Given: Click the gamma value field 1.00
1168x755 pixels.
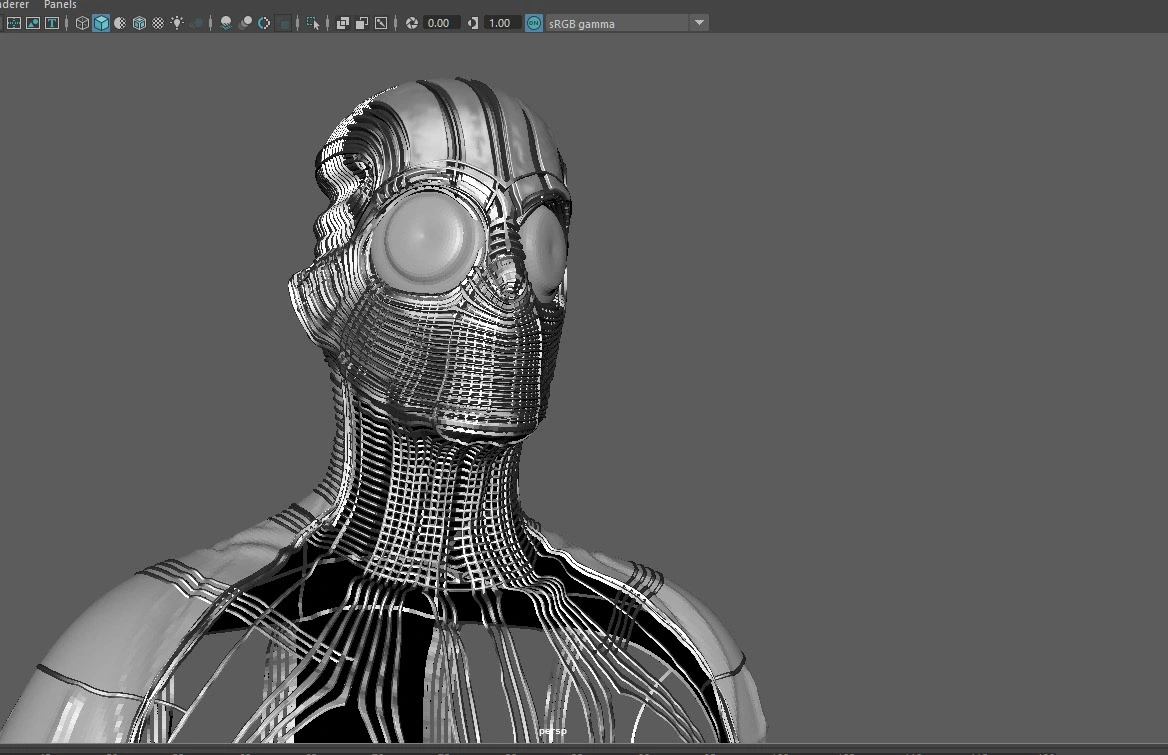Looking at the screenshot, I should [501, 23].
